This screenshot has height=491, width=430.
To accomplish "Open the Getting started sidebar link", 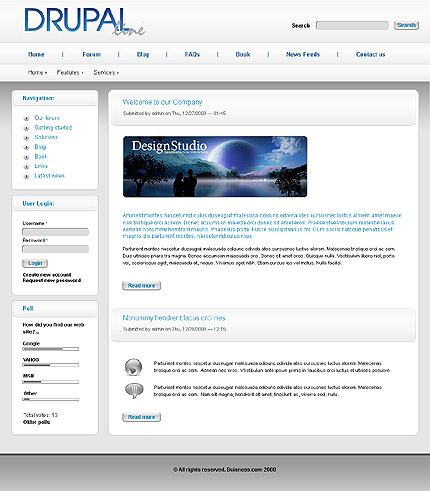I will [53, 128].
